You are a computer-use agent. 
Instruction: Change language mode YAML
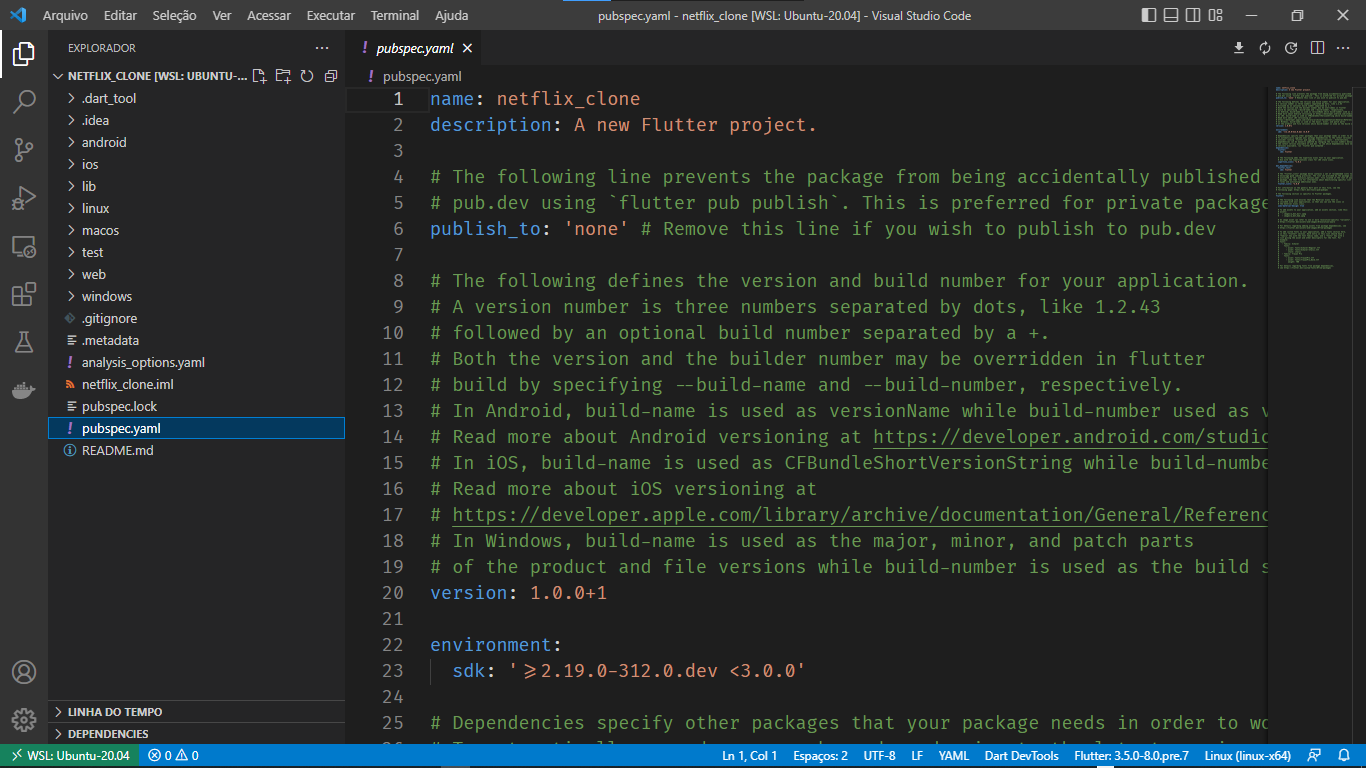pos(953,756)
